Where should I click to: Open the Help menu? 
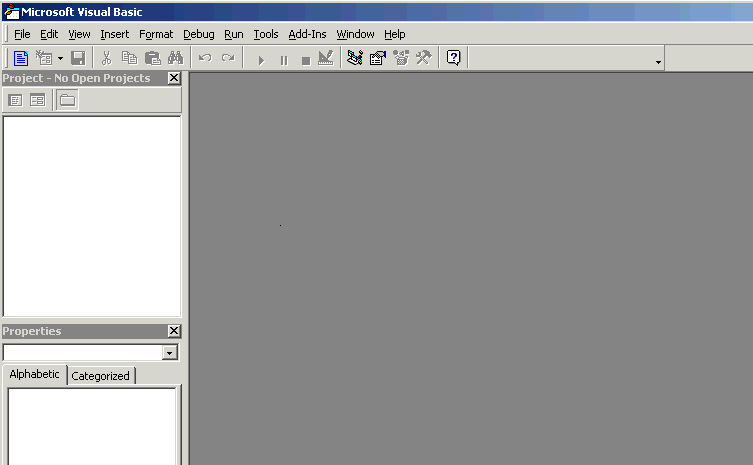click(394, 34)
